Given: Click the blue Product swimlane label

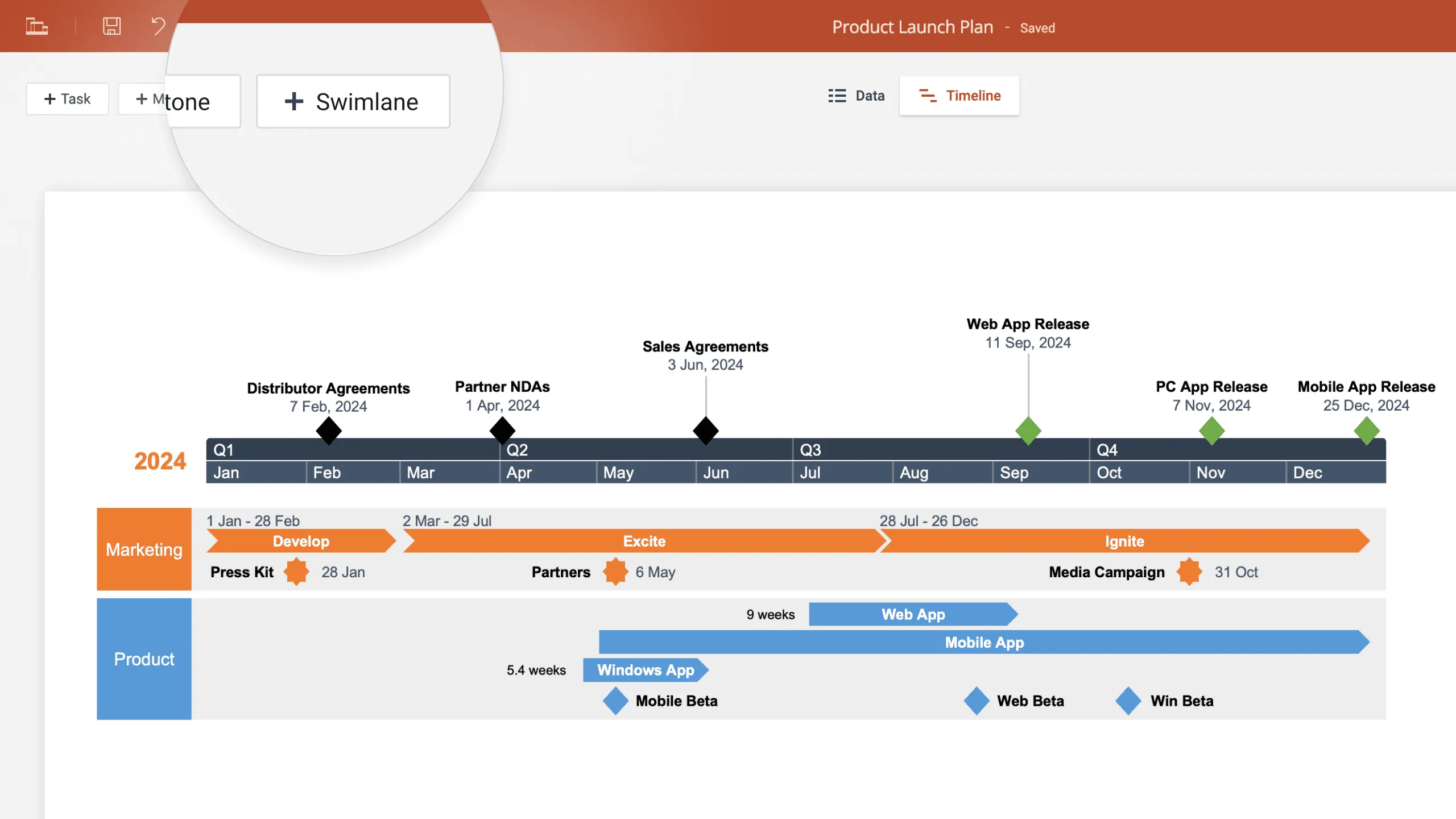Looking at the screenshot, I should coord(143,658).
